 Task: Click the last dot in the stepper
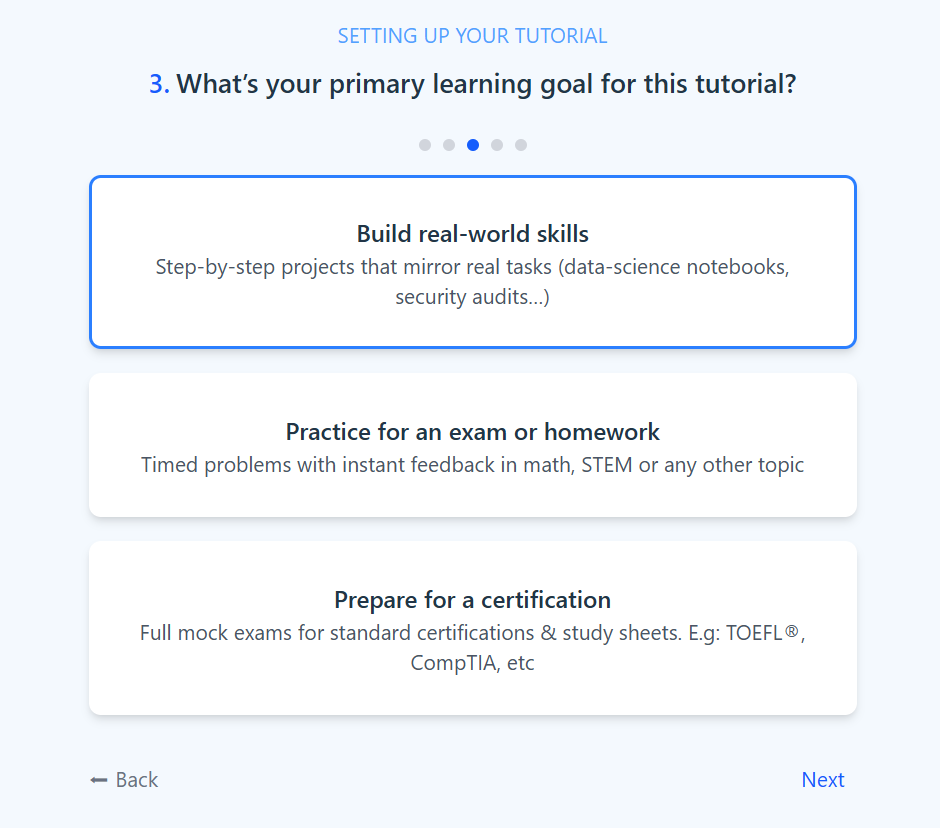coord(521,145)
